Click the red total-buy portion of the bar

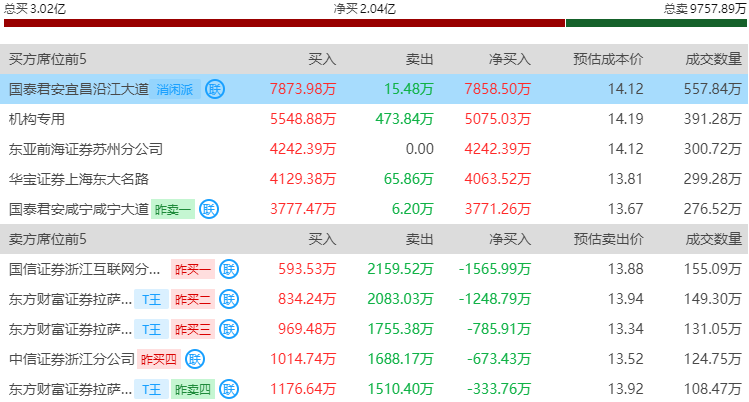coord(284,23)
